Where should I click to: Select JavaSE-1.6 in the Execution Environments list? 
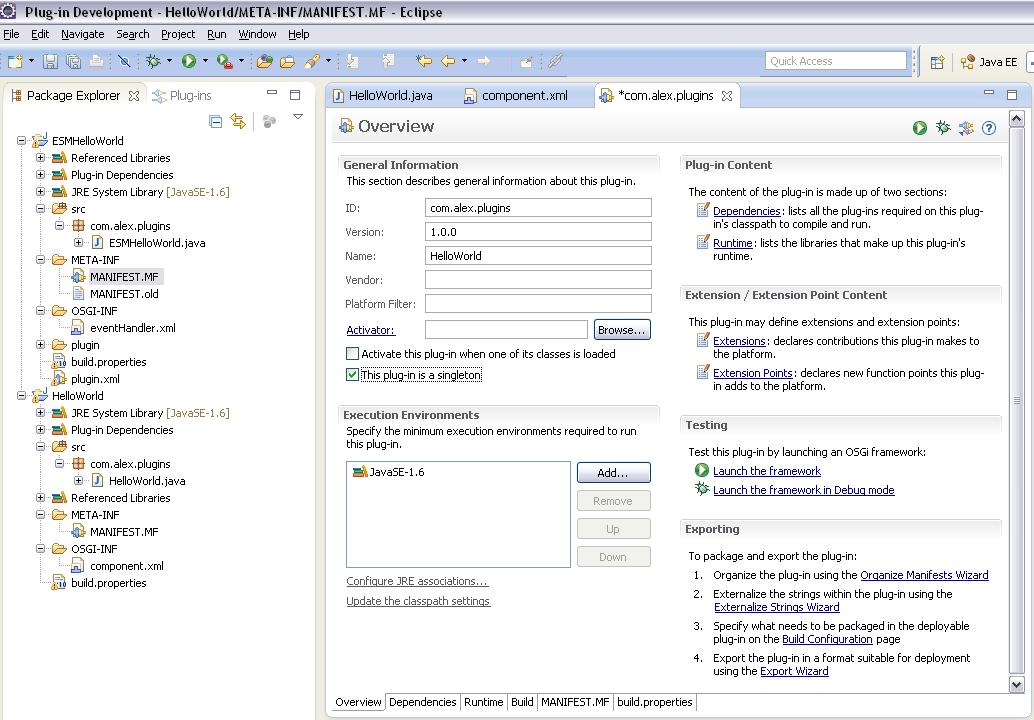[389, 471]
